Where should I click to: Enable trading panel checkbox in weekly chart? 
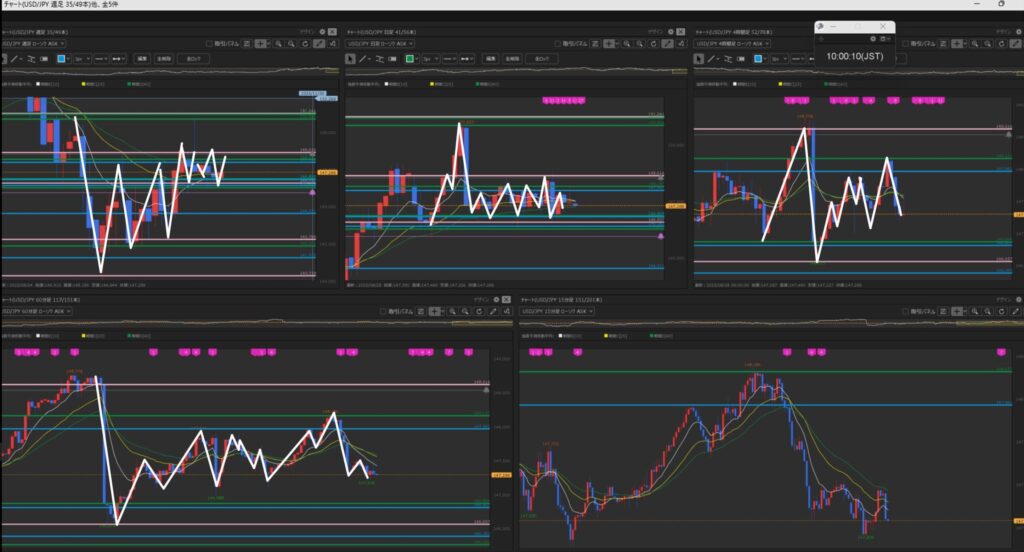(x=209, y=44)
